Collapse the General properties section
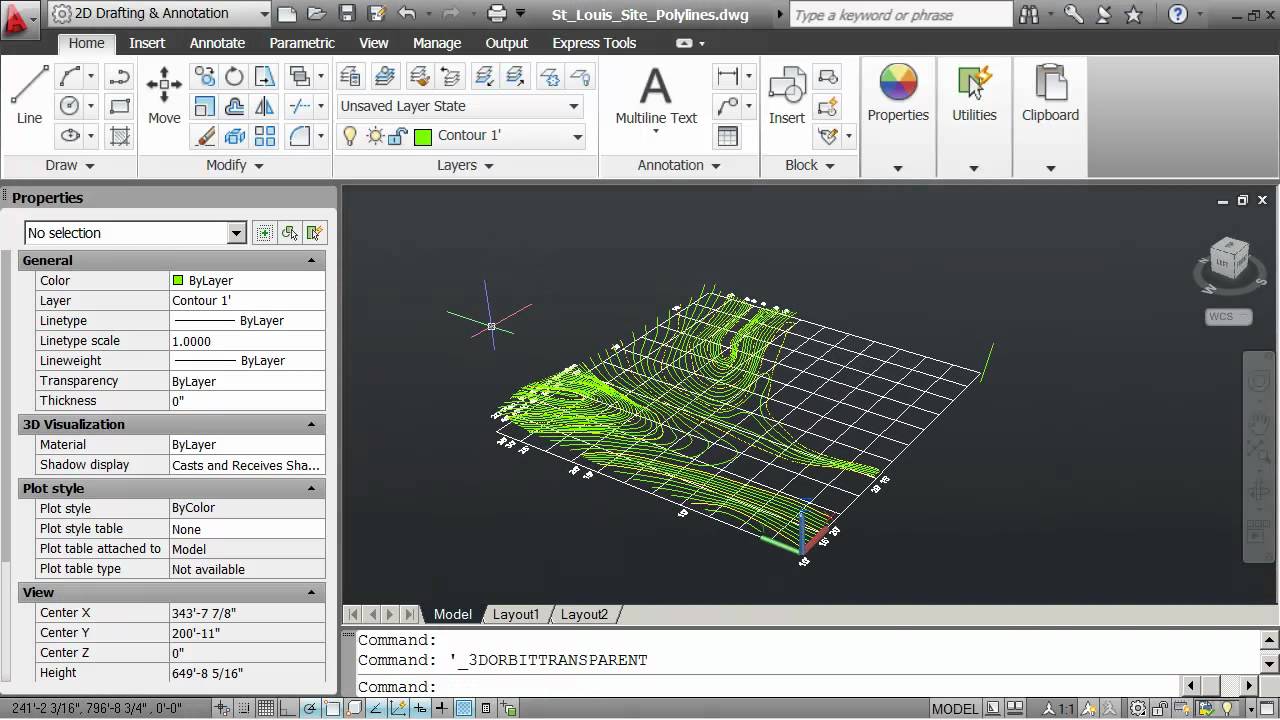The height and width of the screenshot is (720, 1280). tap(311, 260)
